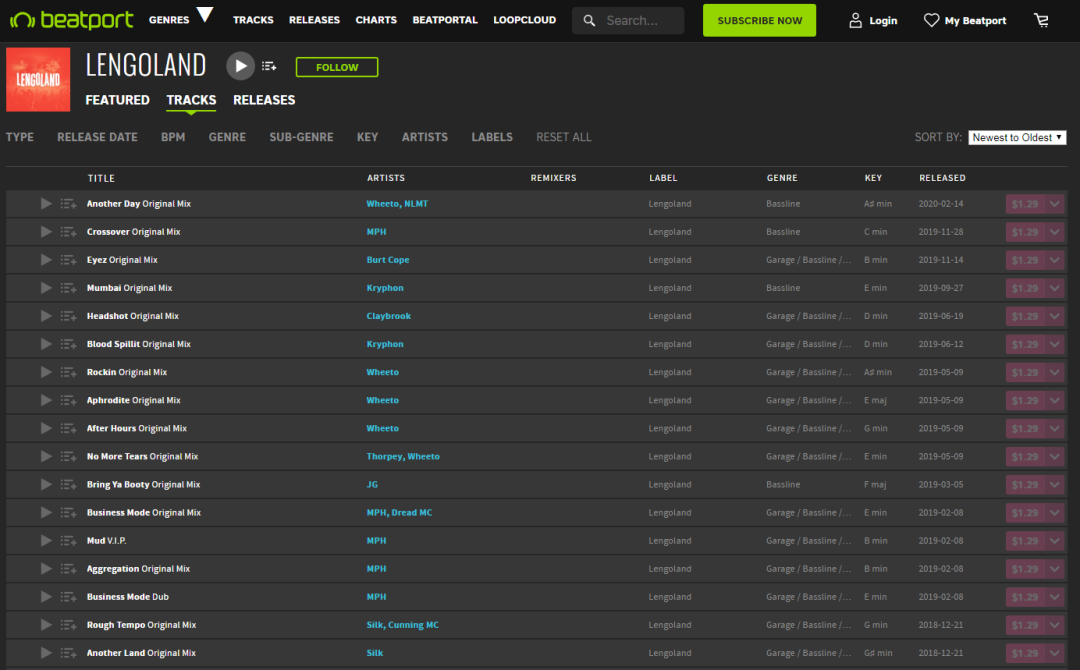This screenshot has width=1080, height=670.
Task: Play track Blood Spillit Original Mix
Action: pos(45,344)
